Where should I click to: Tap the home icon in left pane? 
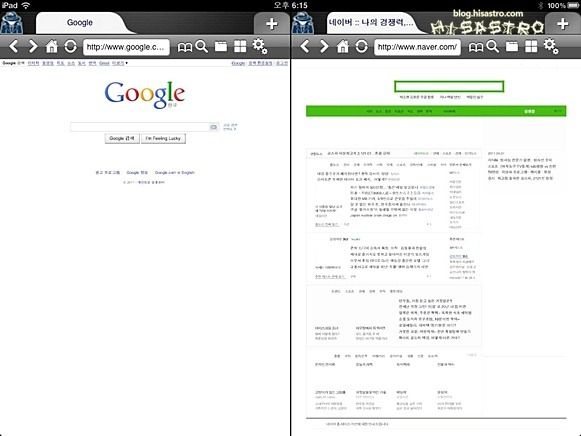52,47
